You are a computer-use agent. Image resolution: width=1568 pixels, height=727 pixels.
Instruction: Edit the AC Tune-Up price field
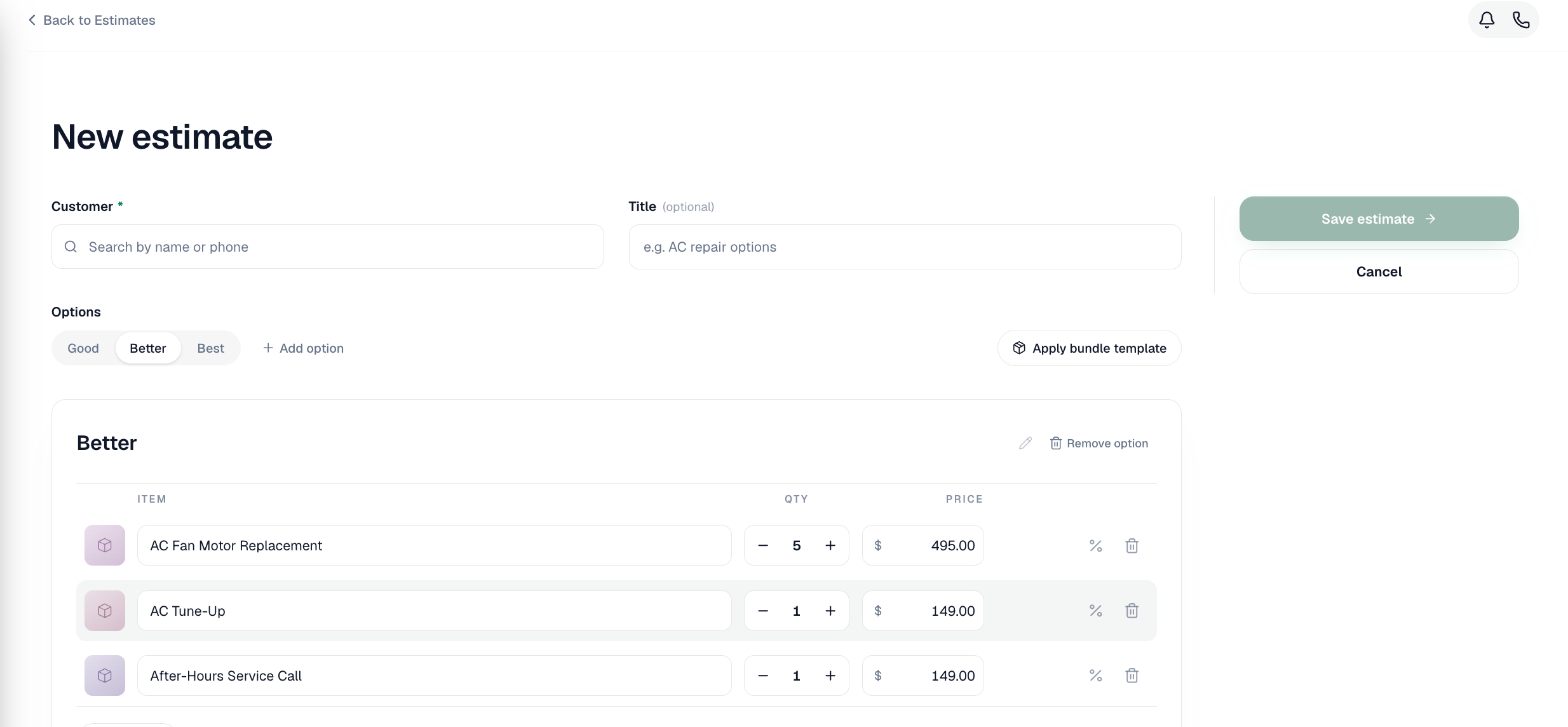click(923, 611)
